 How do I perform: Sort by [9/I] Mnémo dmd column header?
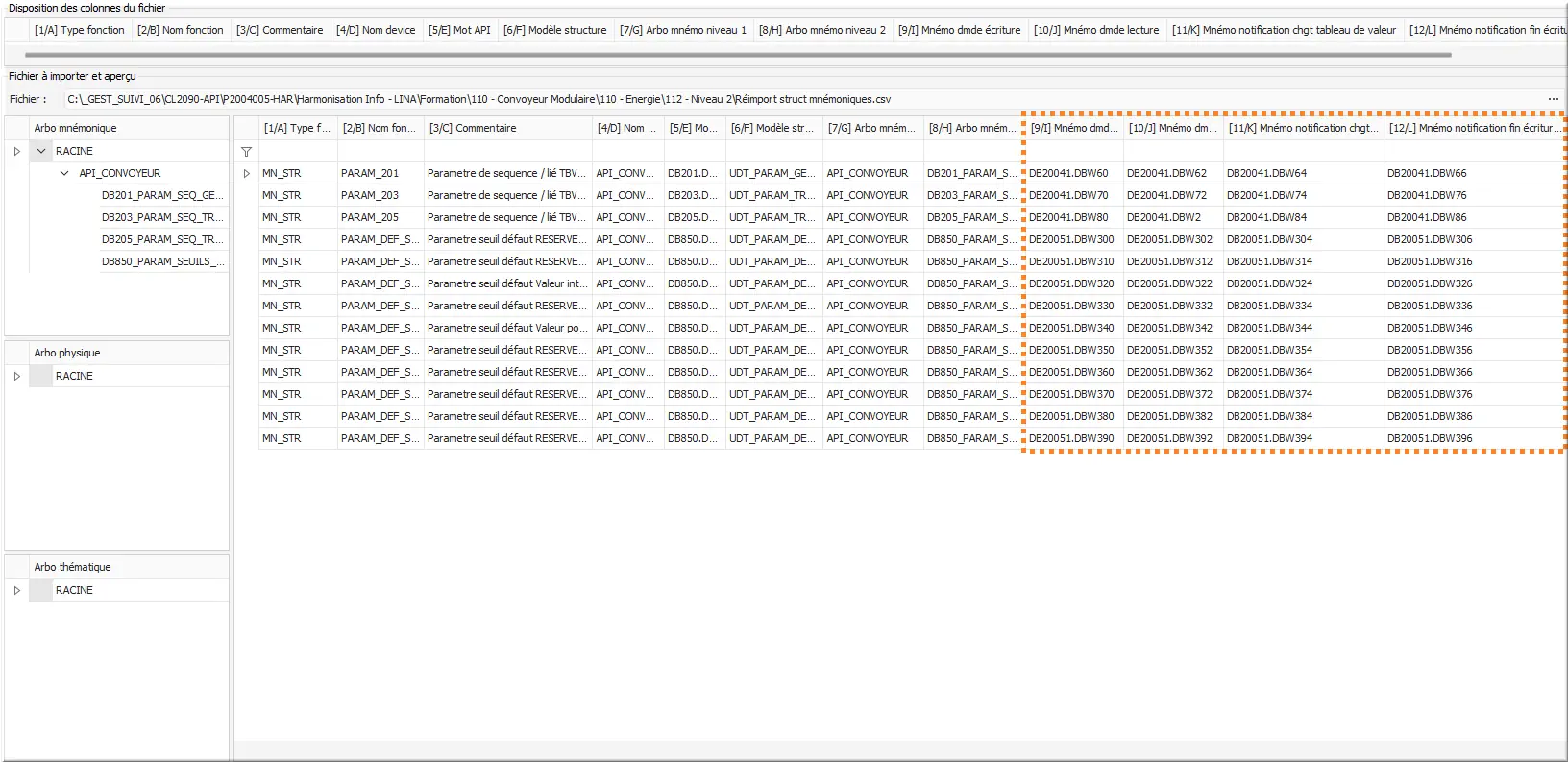(1073, 128)
